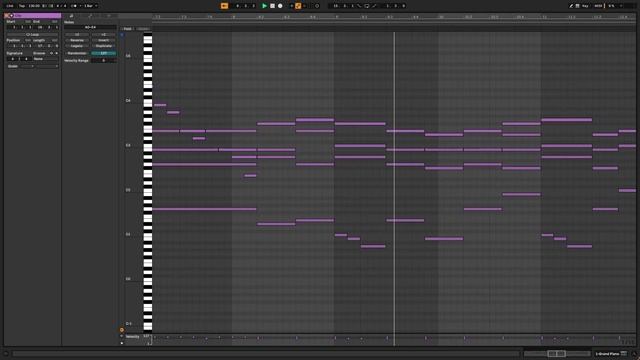Viewport: 640px width, 360px height.
Task: Collapse the Velocity lane triangle
Action: click(x=122, y=336)
